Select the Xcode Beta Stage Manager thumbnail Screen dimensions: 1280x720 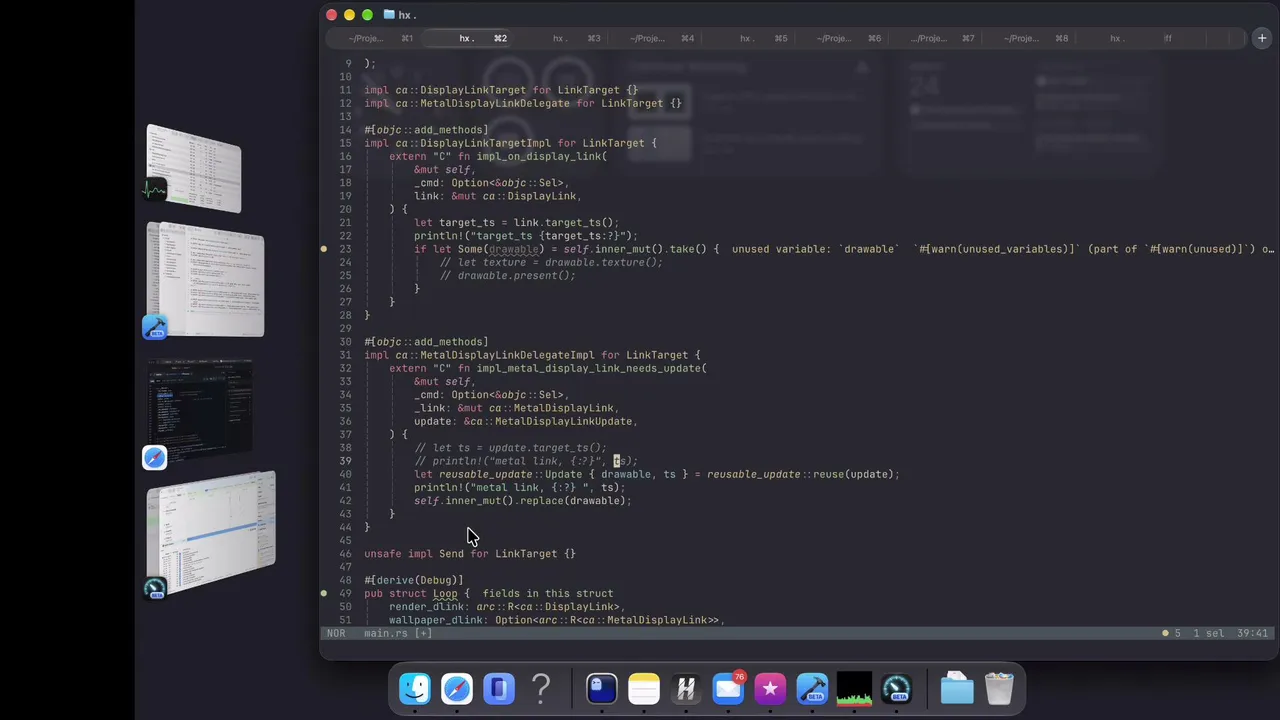(x=205, y=280)
